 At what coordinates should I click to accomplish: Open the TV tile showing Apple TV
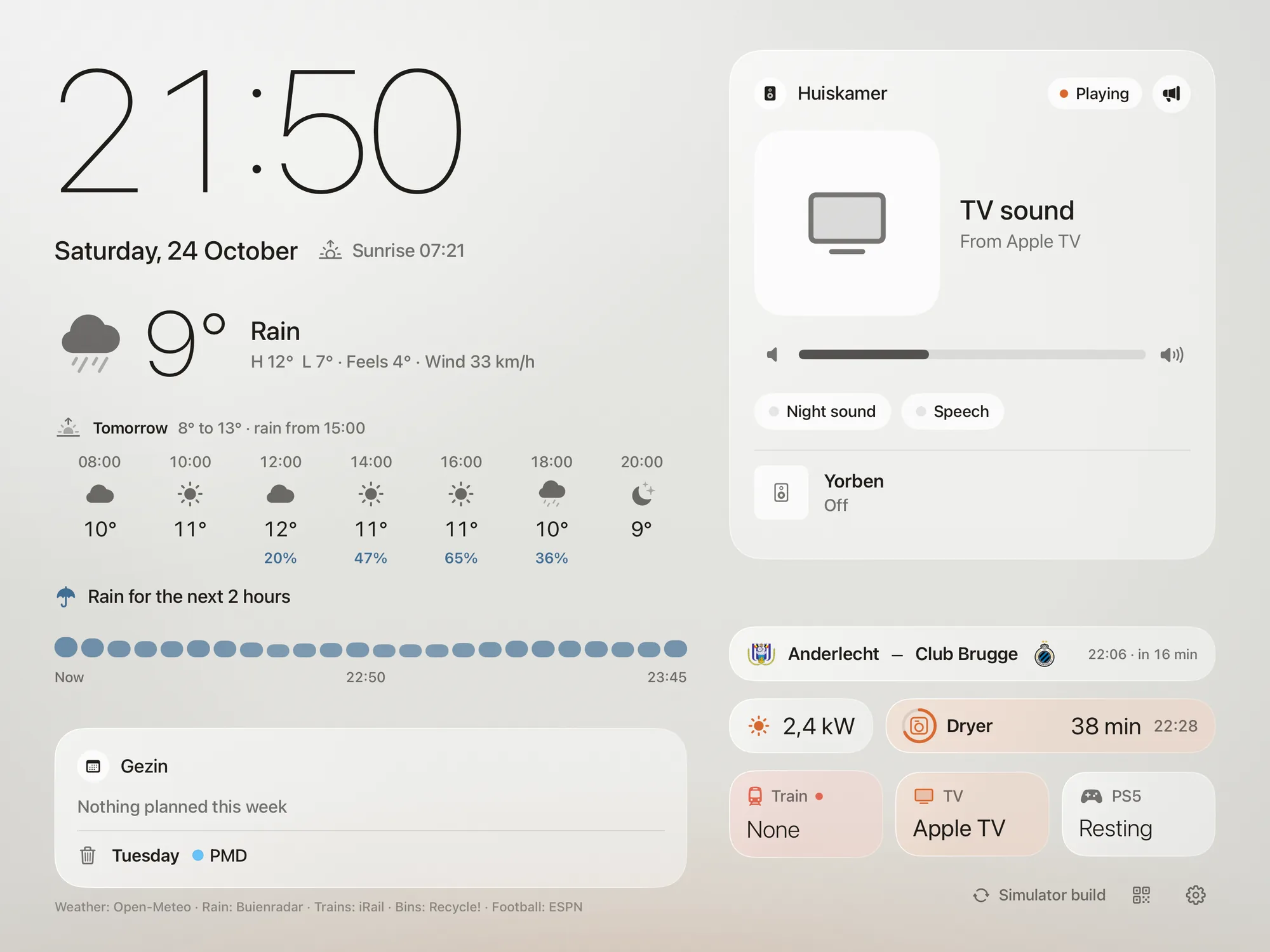pyautogui.click(x=972, y=814)
